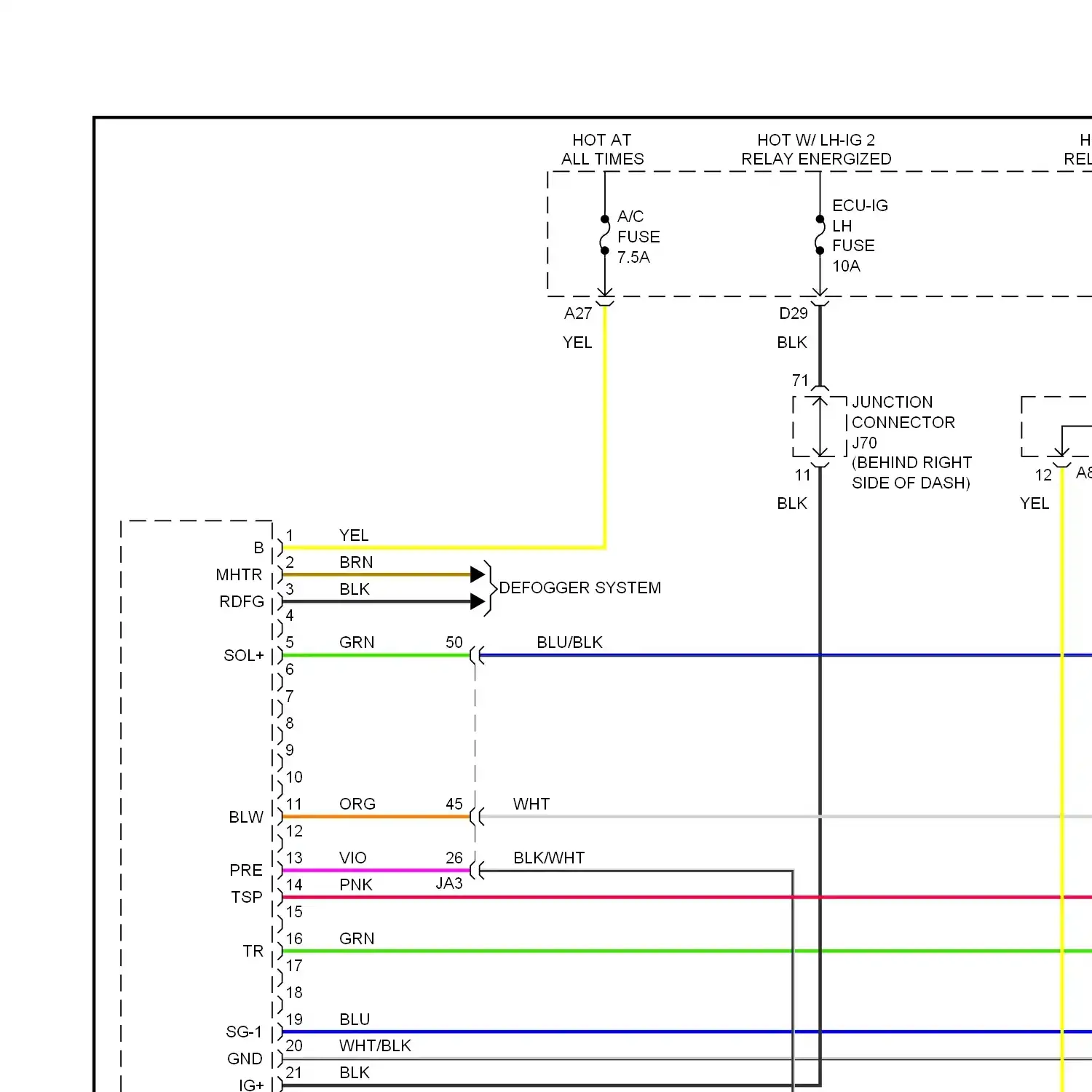
Task: Click the HOT W/ LH-IG 2 RELAY ENERGIZED label
Action: tap(816, 149)
